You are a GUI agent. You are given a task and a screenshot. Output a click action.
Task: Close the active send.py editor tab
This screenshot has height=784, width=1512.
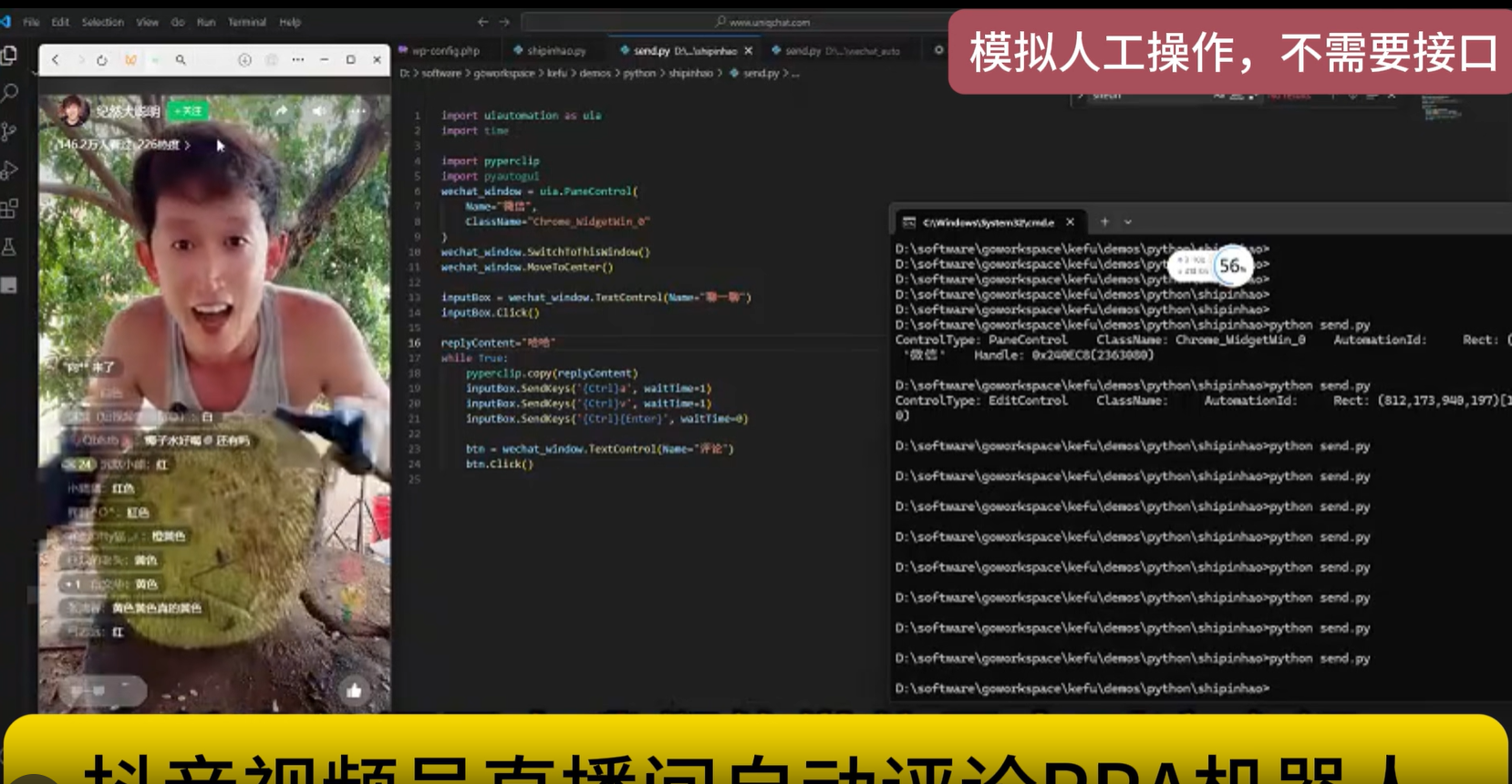[x=749, y=51]
